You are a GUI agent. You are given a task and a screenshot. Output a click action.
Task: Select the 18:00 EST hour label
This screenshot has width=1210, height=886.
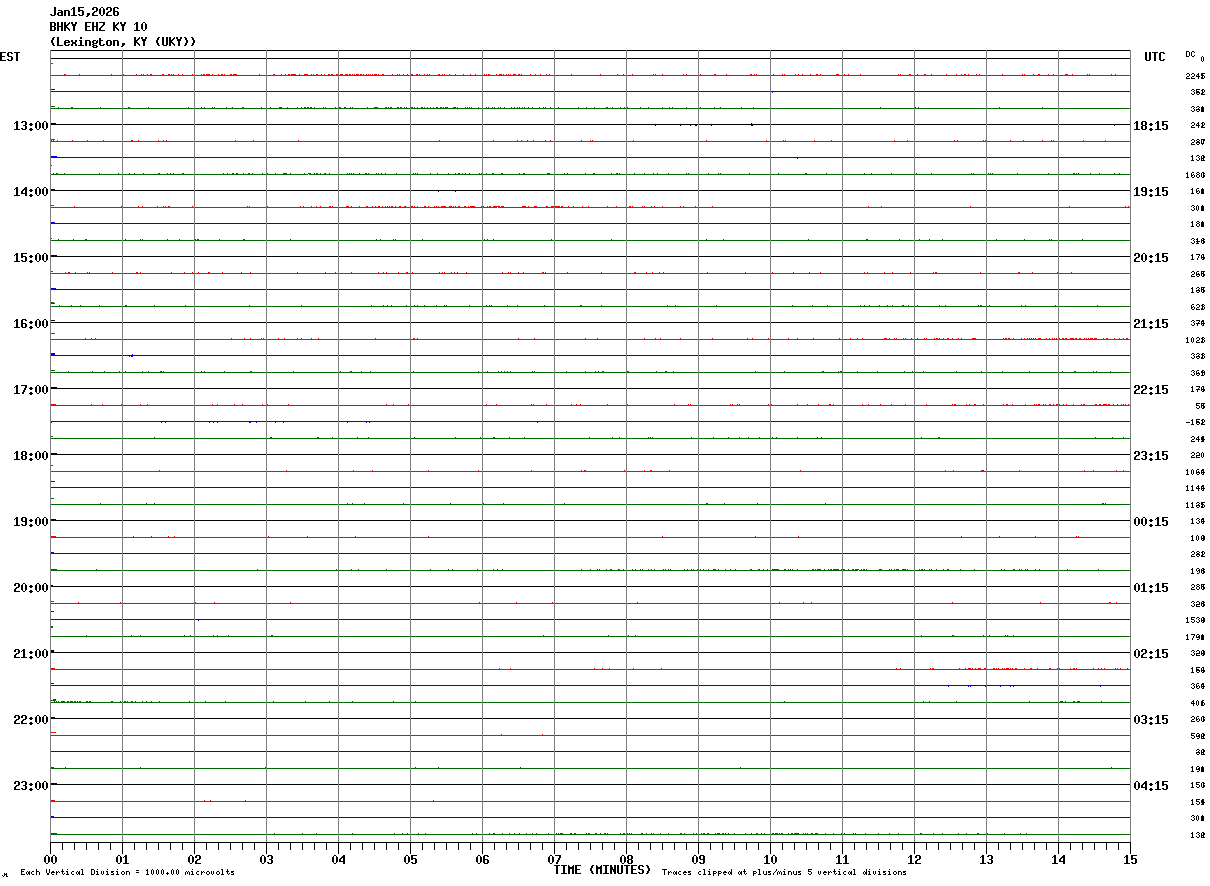(x=30, y=455)
